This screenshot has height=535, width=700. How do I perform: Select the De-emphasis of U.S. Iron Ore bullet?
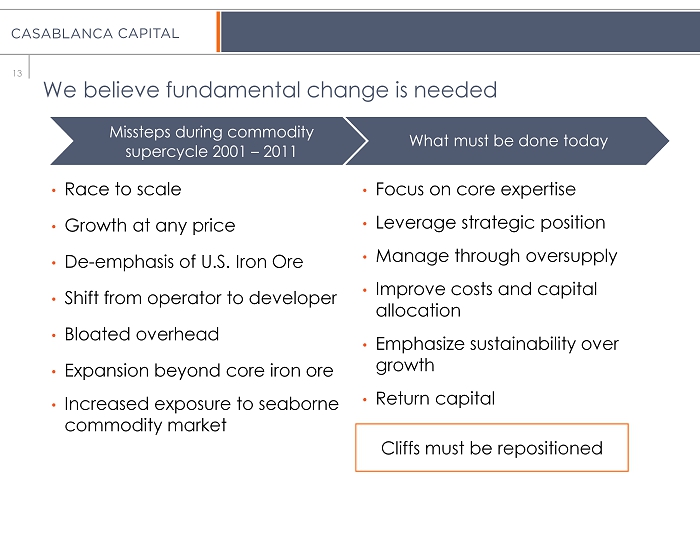[x=183, y=262]
